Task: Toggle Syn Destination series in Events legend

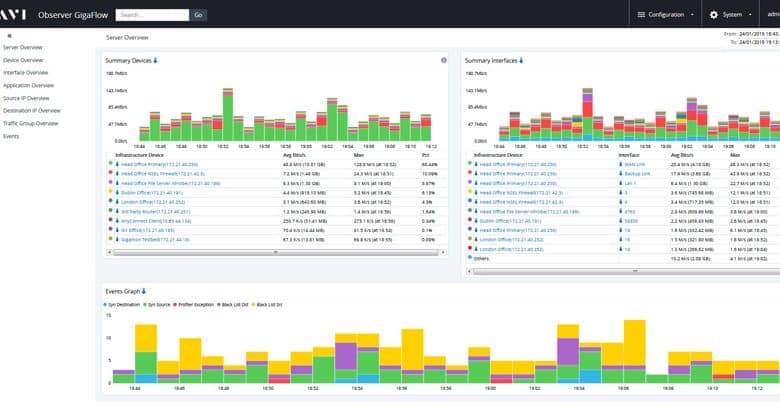Action: (122, 304)
